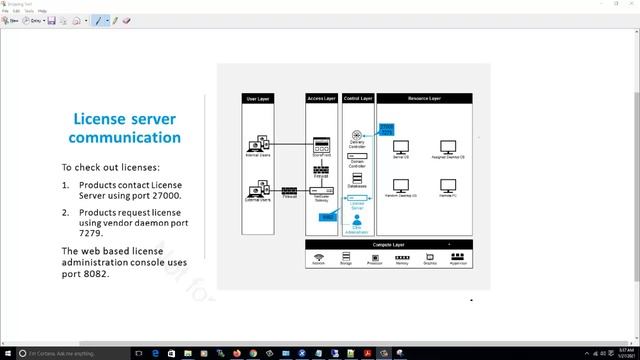
Task: Click the vertical scrollbar thumb
Action: click(637, 186)
